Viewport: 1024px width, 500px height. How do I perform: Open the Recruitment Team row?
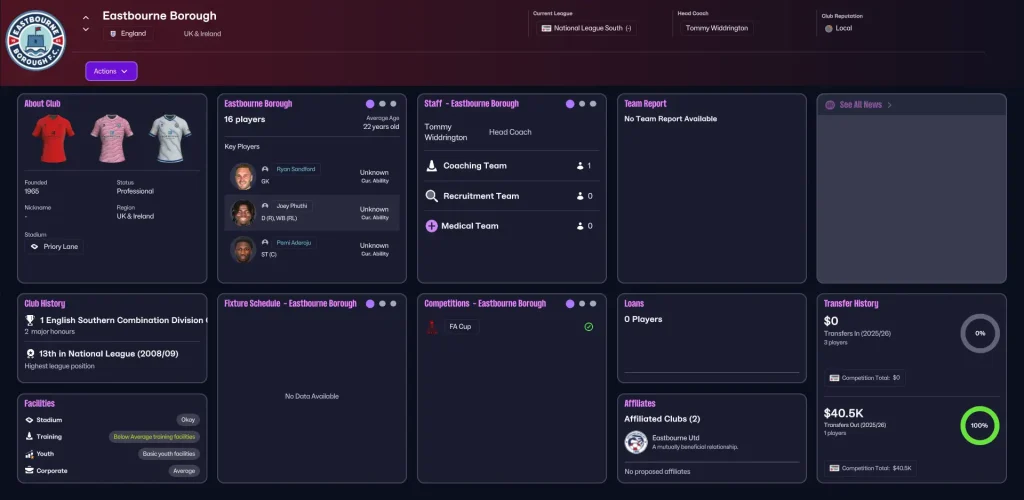[511, 196]
